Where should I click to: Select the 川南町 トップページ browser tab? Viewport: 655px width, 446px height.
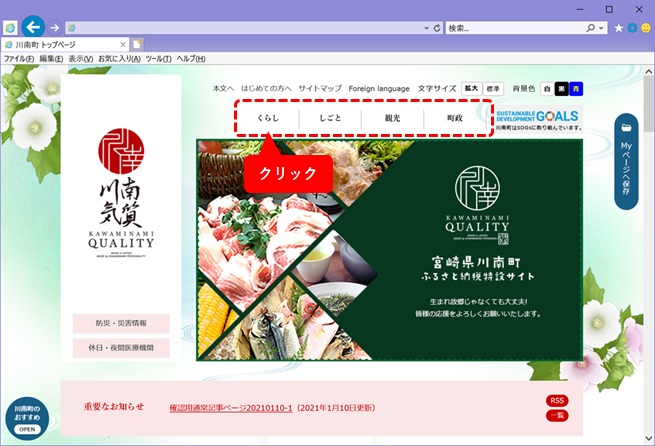pyautogui.click(x=65, y=44)
